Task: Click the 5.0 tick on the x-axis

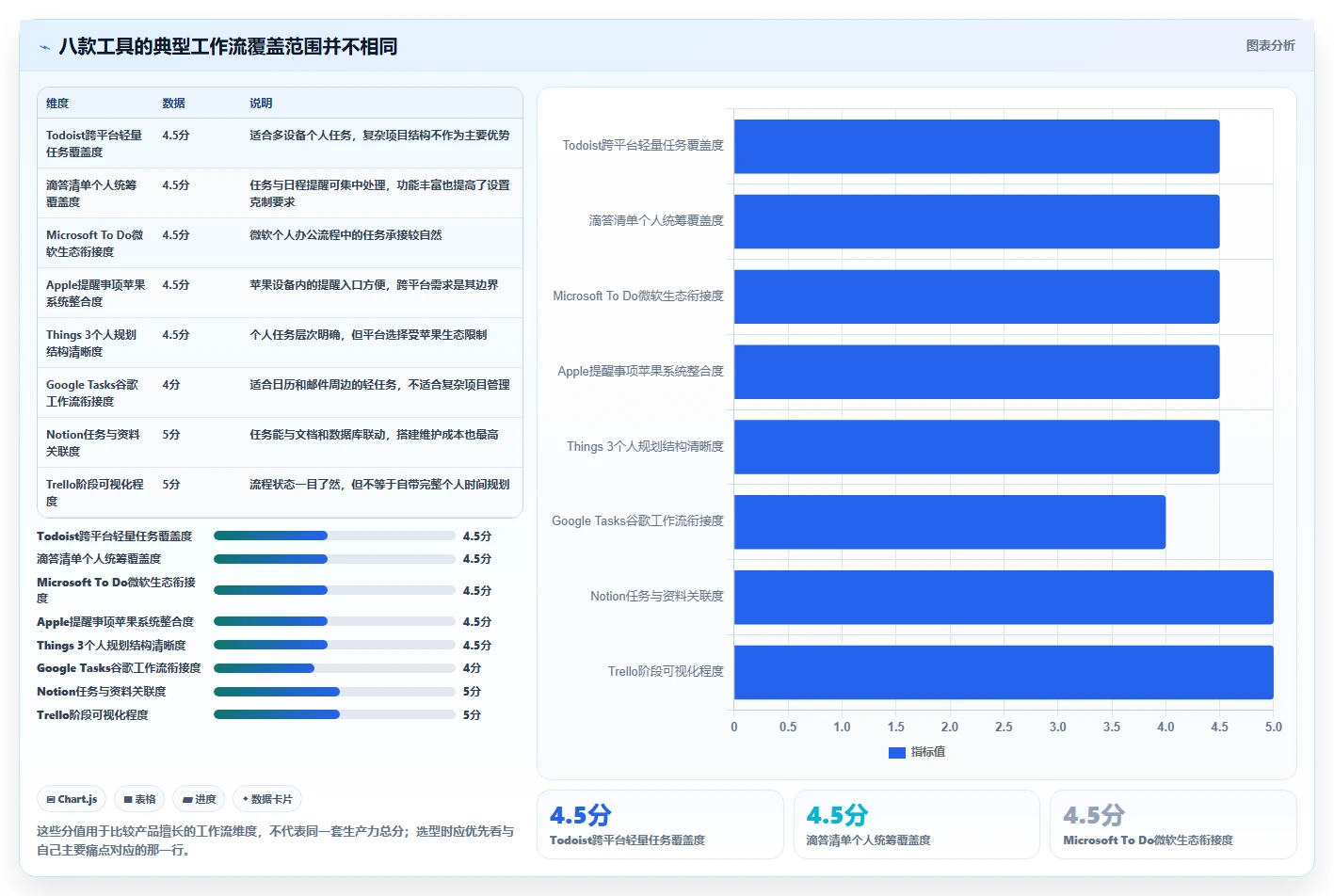Action: (x=1273, y=728)
